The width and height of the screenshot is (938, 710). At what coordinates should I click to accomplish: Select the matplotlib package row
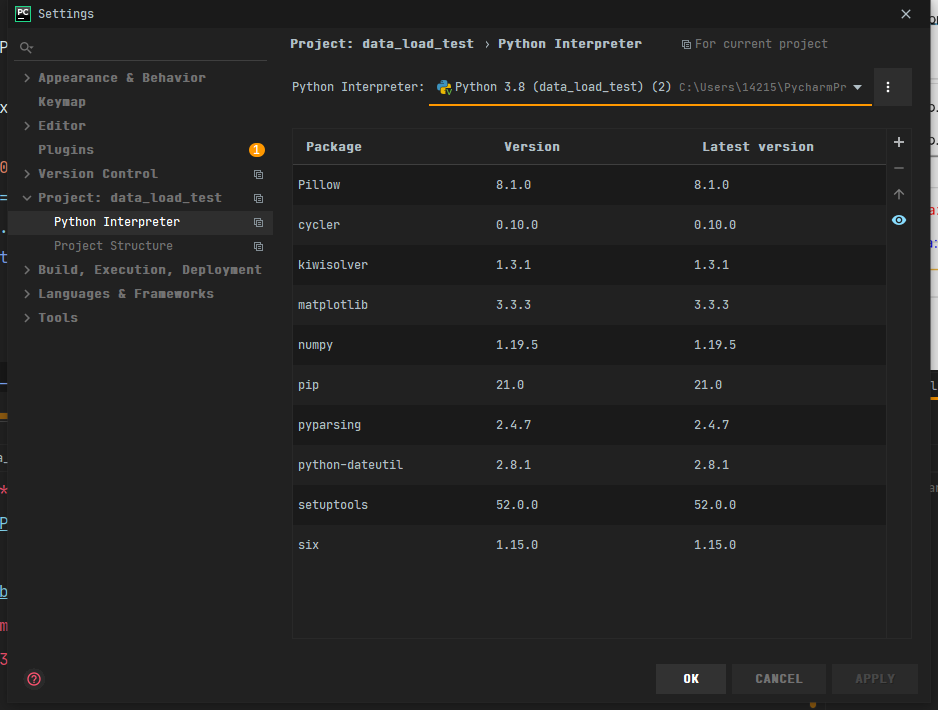point(589,305)
